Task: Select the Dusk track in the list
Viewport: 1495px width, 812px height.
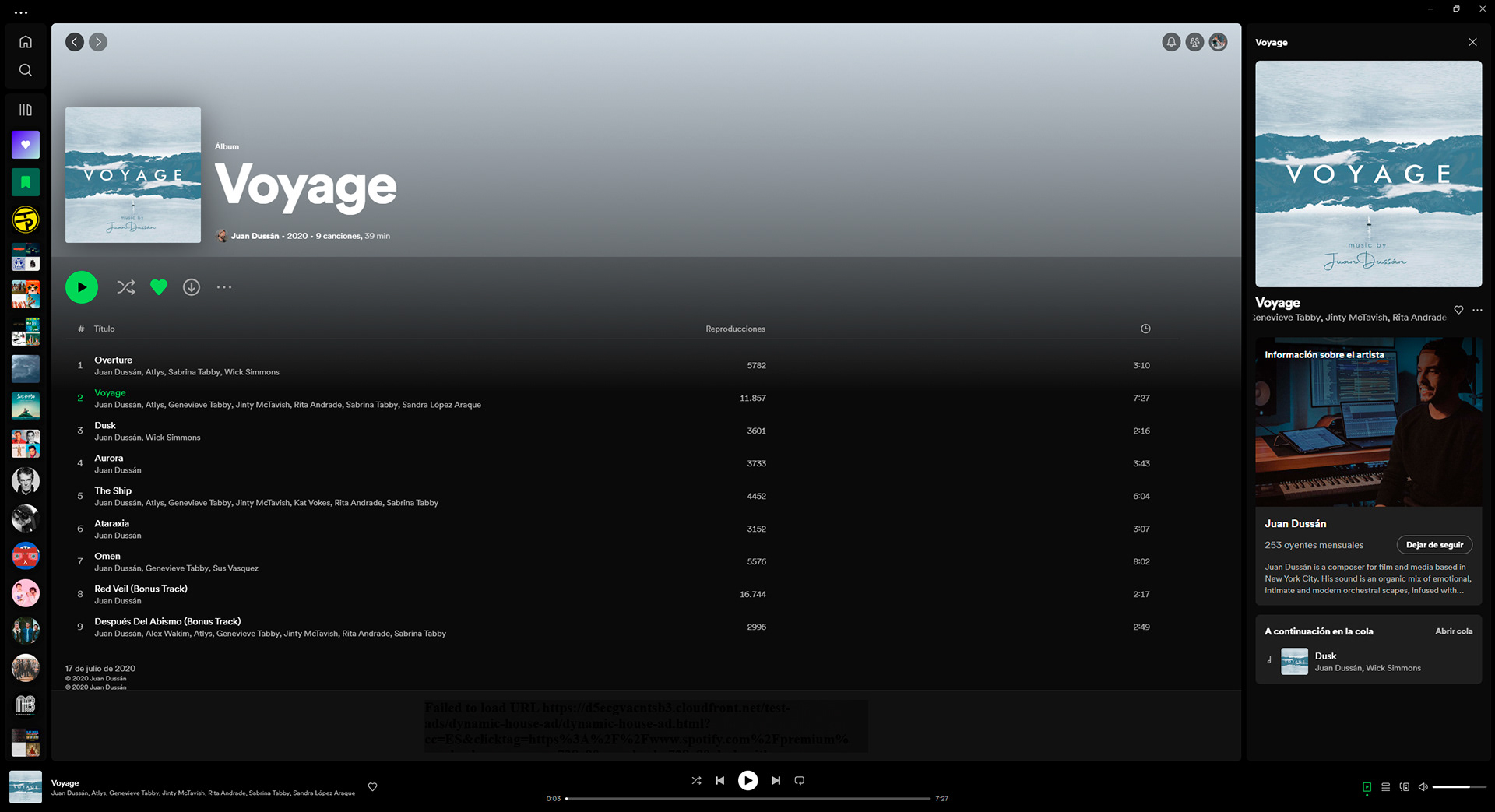Action: 621,431
